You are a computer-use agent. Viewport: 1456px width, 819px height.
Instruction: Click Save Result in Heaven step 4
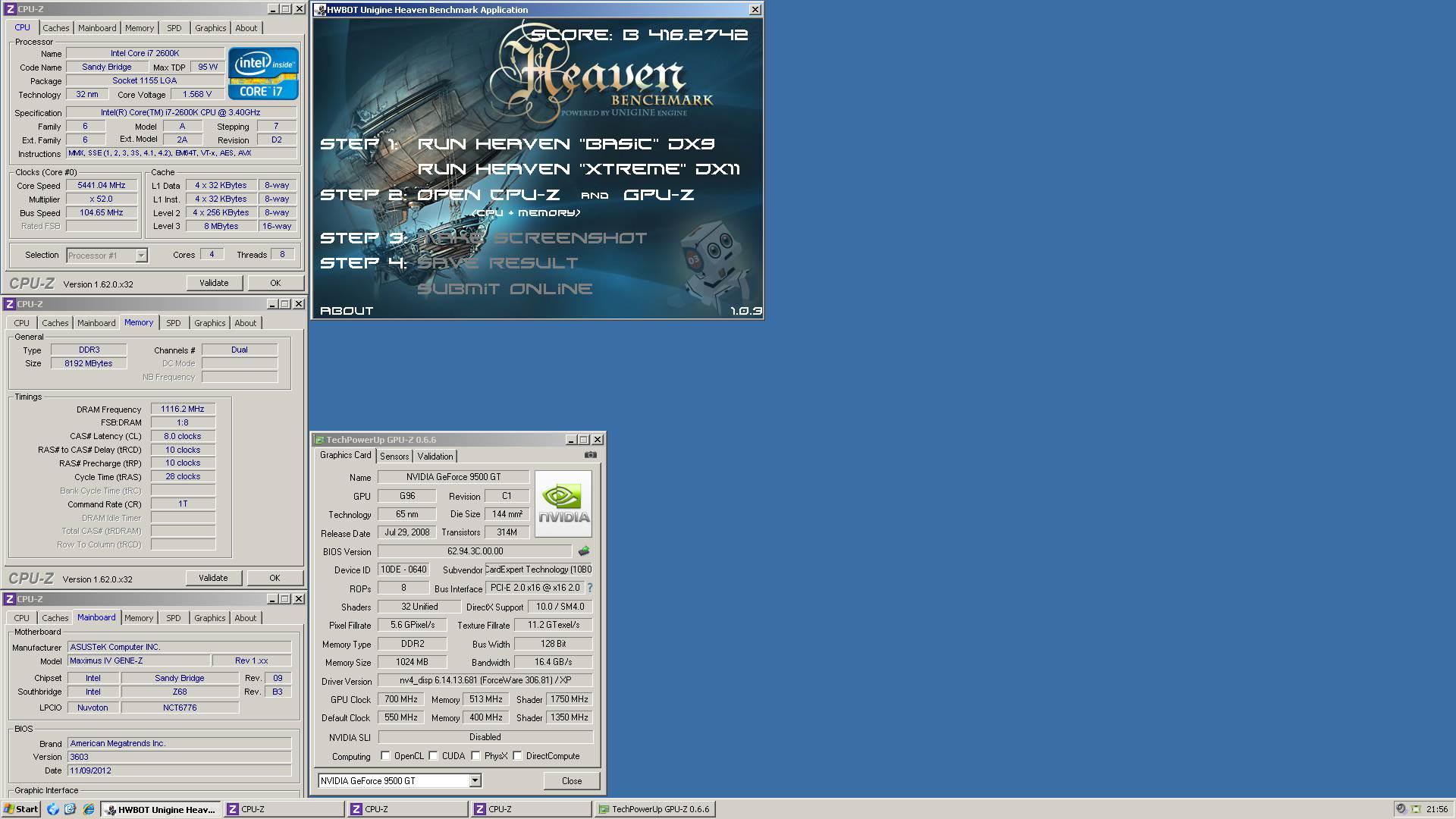(497, 263)
